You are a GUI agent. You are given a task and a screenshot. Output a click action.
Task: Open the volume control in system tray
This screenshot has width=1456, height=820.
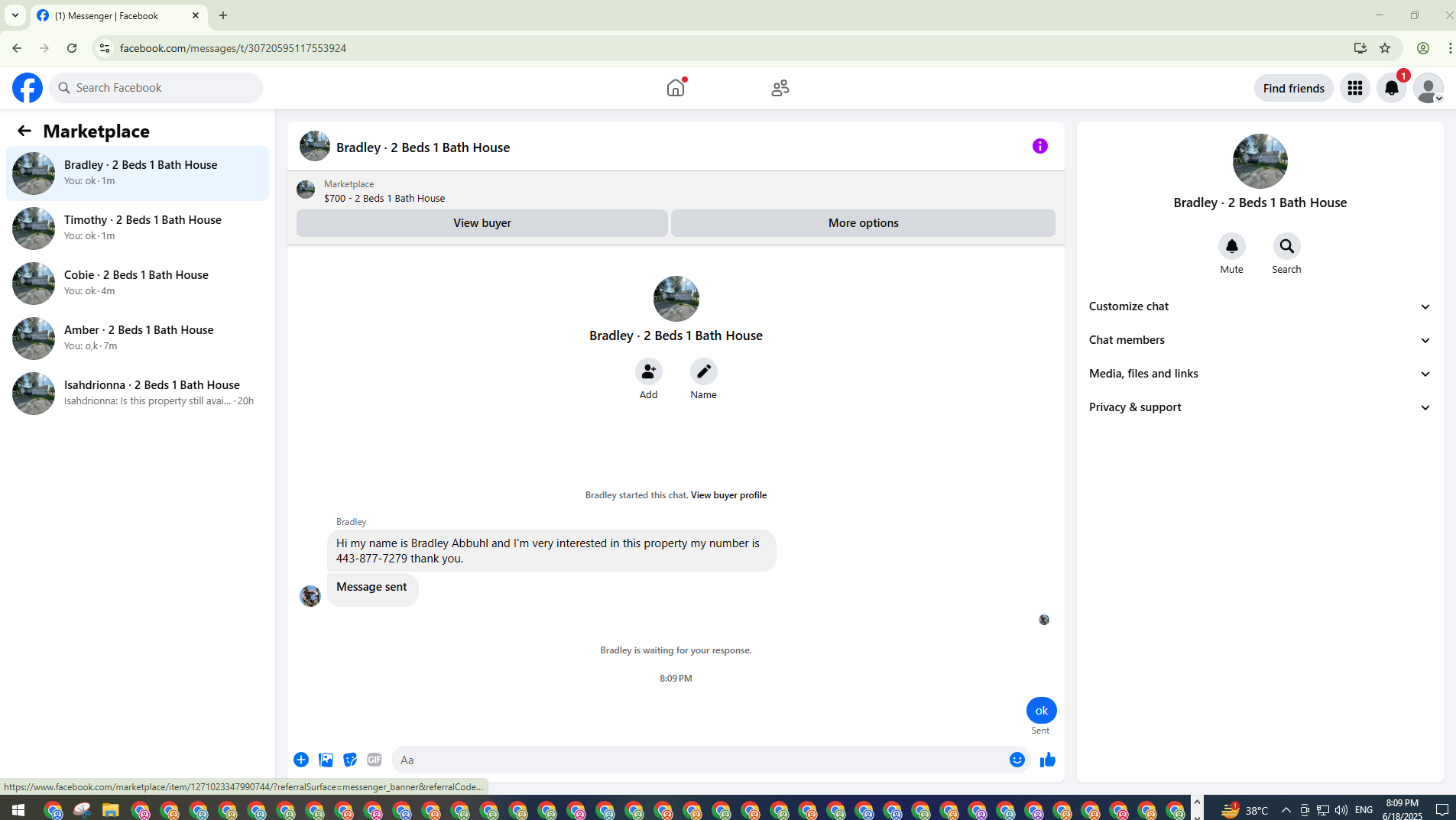click(1341, 810)
